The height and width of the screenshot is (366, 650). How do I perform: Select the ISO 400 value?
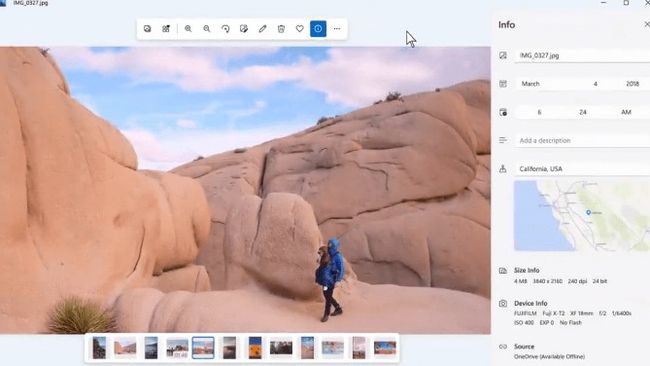(524, 322)
